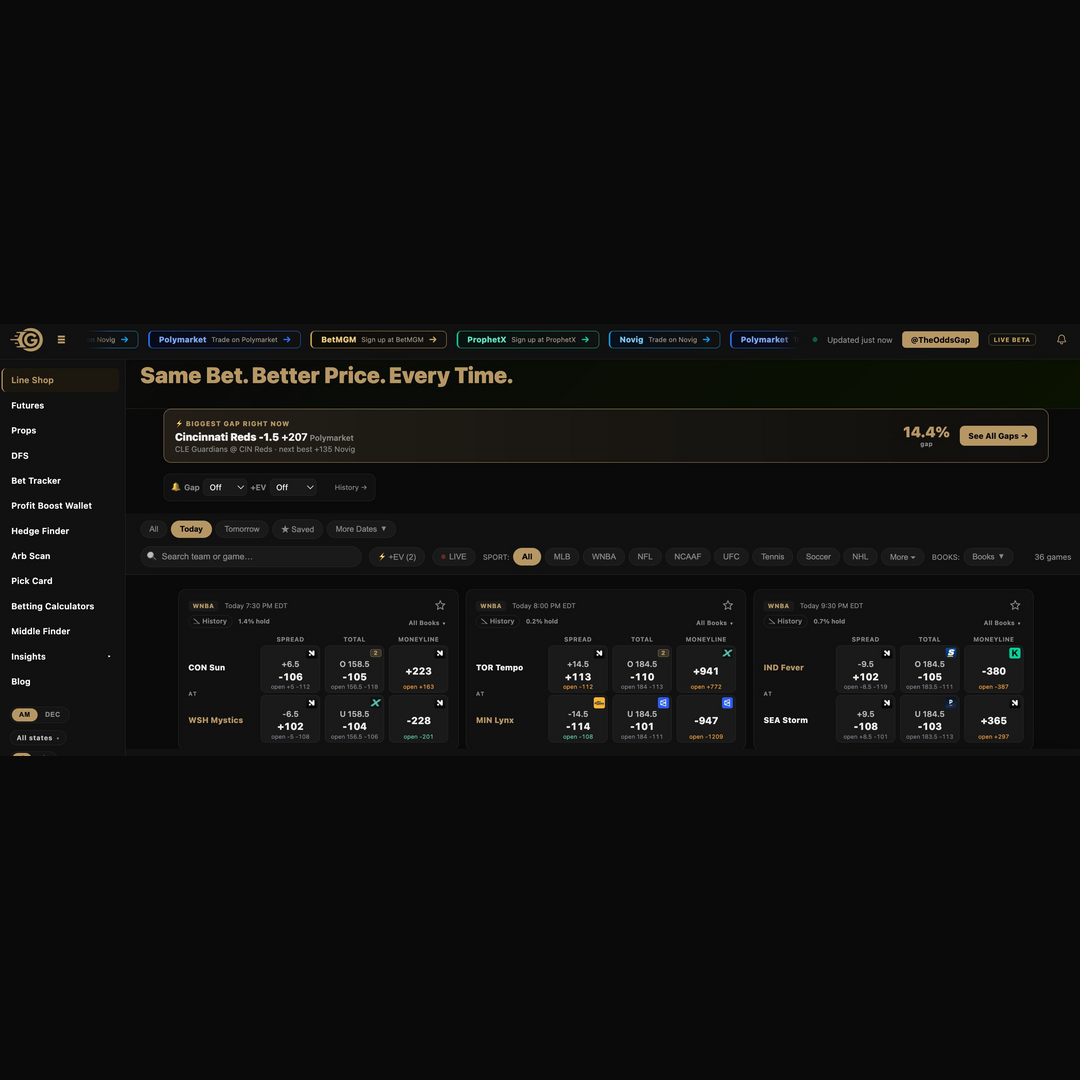Open All Books dropdown on TOR Tempo card
1080x1080 pixels.
coord(714,623)
